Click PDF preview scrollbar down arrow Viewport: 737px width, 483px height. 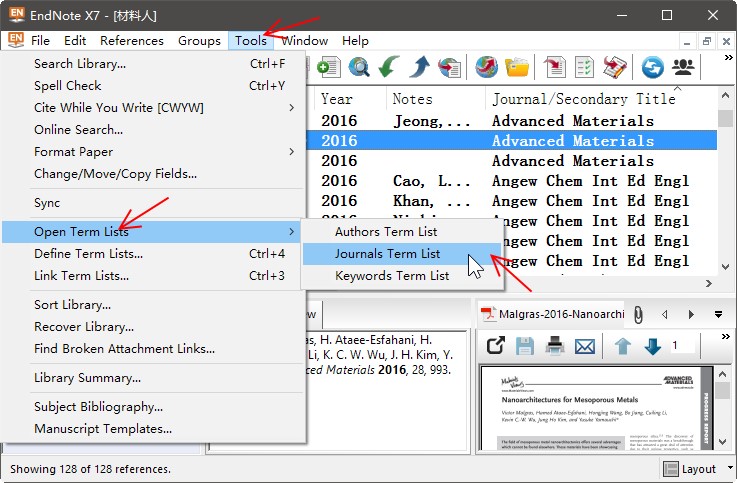click(723, 442)
